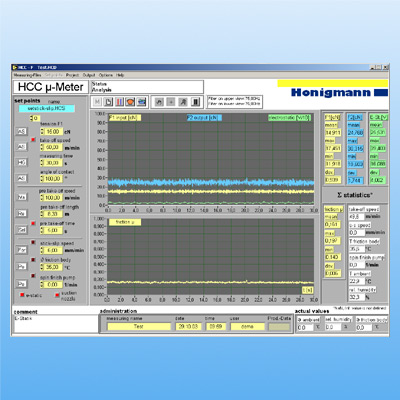Click the cyan F2 output legend label
The image size is (400, 400).
204,118
